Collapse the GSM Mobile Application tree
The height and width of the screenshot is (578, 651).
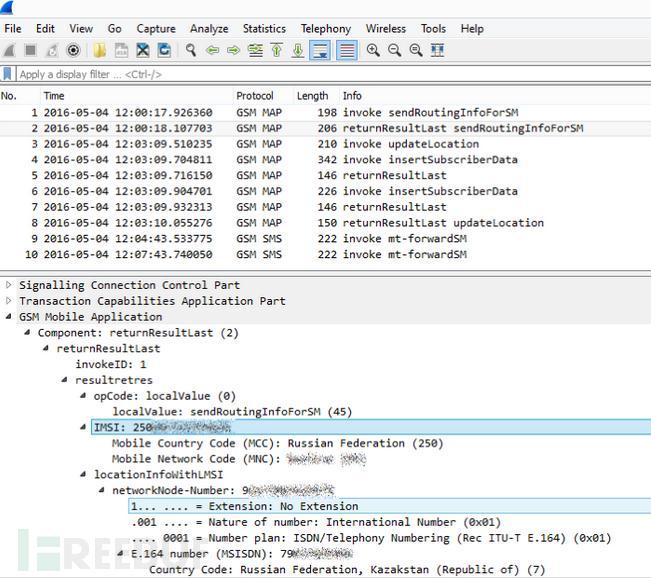point(9,317)
